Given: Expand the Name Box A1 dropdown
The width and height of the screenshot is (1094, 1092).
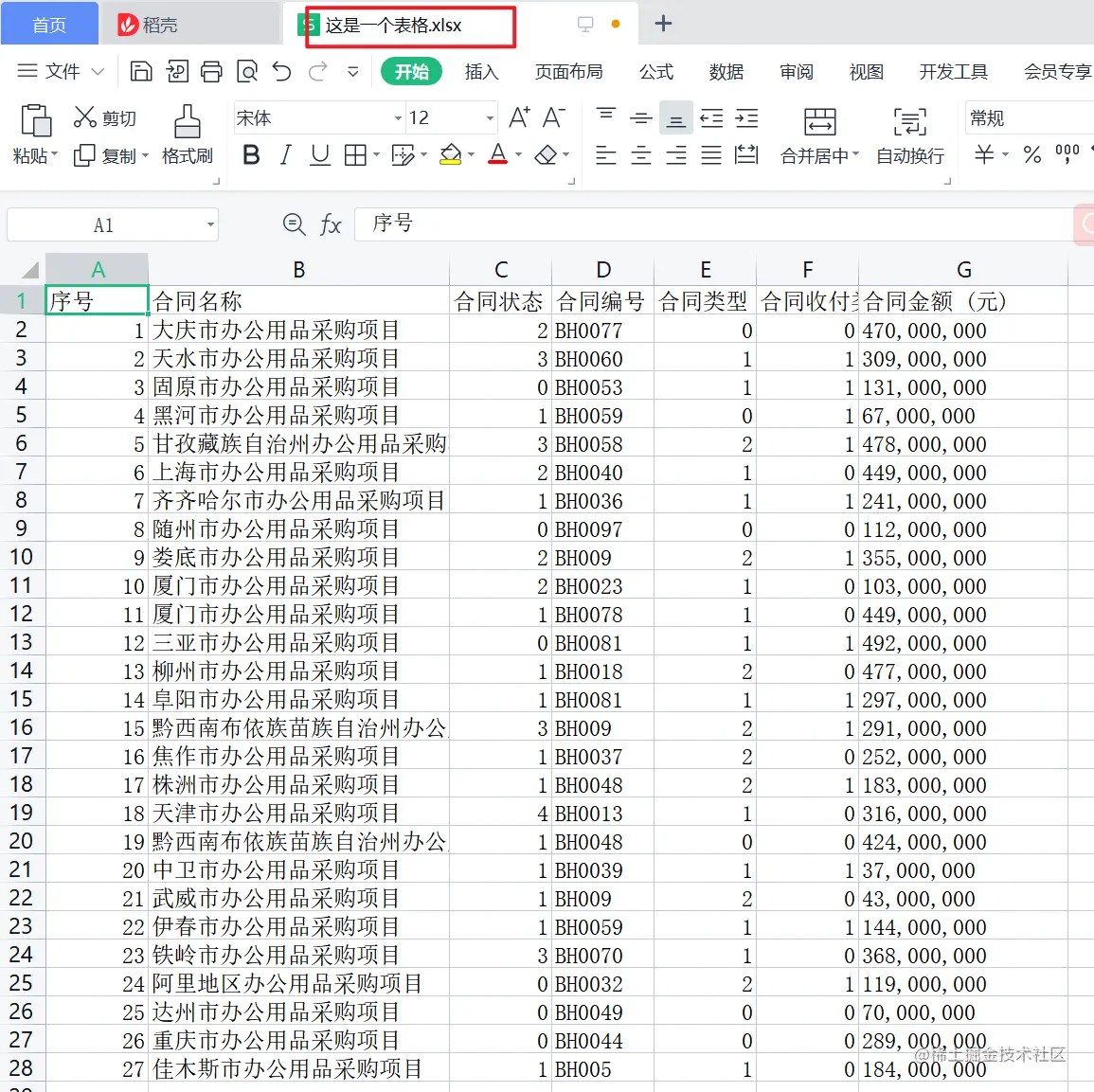Looking at the screenshot, I should click(x=210, y=224).
